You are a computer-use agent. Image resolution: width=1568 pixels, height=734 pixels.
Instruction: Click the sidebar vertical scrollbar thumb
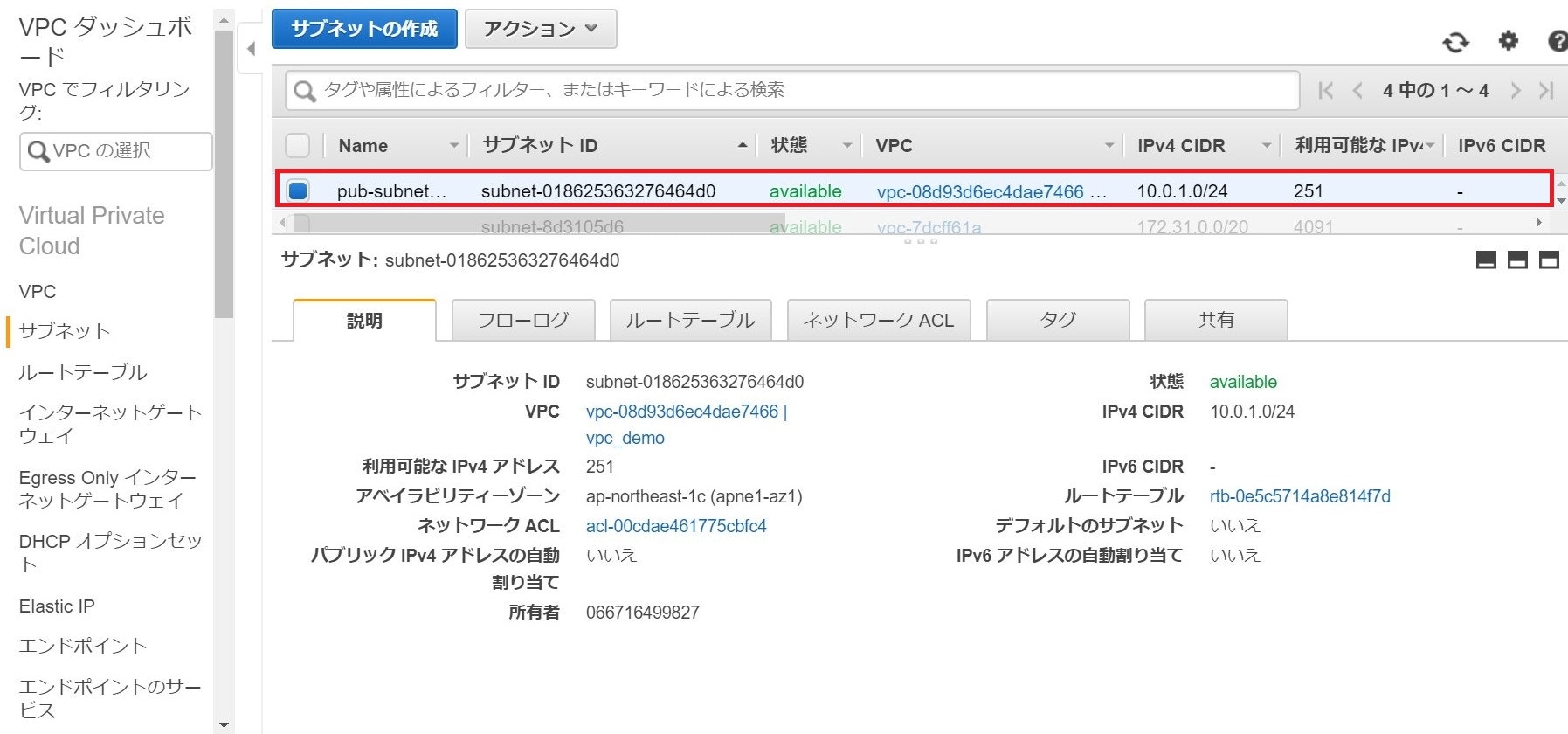click(224, 175)
